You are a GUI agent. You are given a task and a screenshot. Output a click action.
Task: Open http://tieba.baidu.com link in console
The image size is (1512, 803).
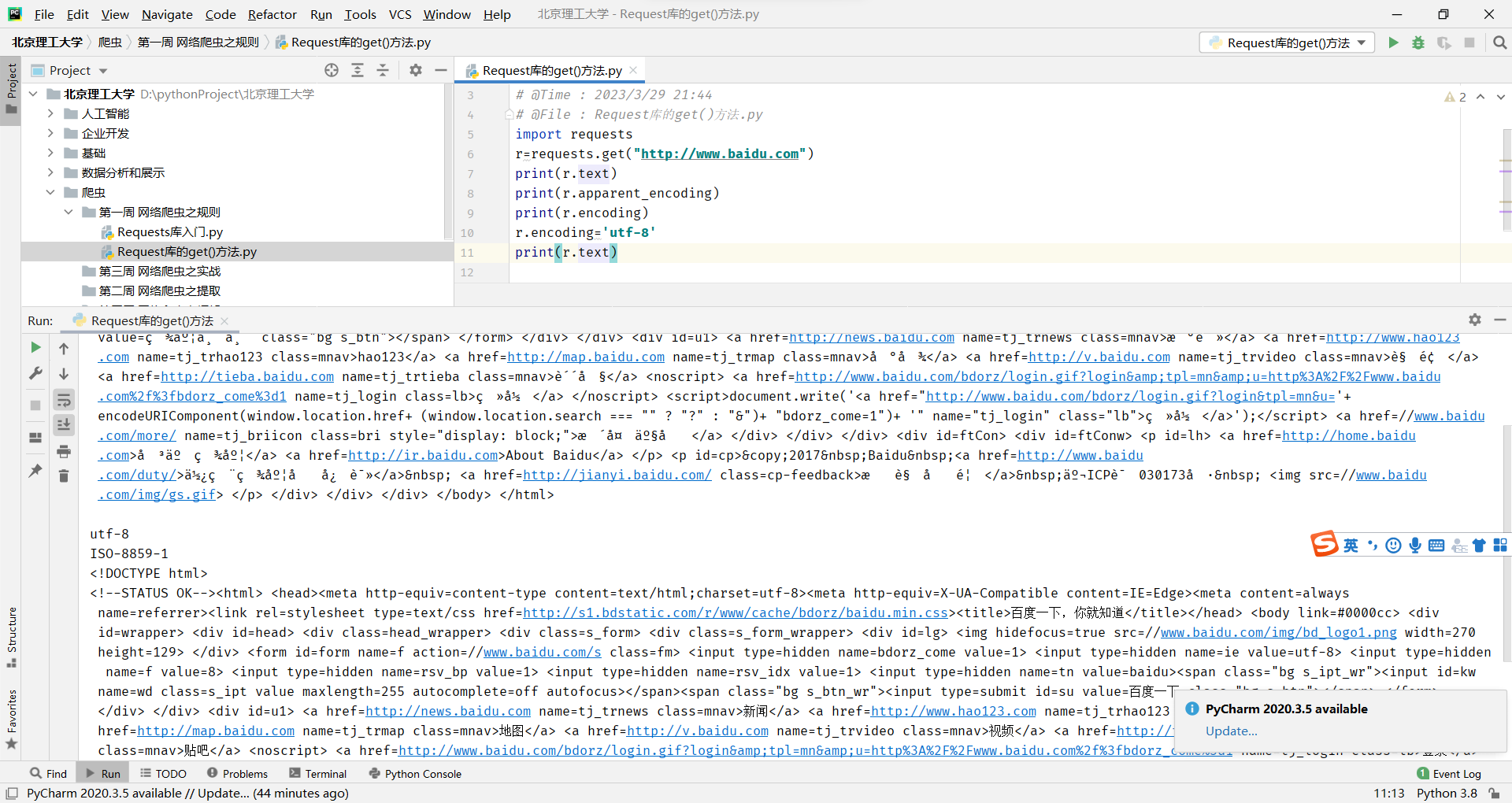(x=247, y=376)
